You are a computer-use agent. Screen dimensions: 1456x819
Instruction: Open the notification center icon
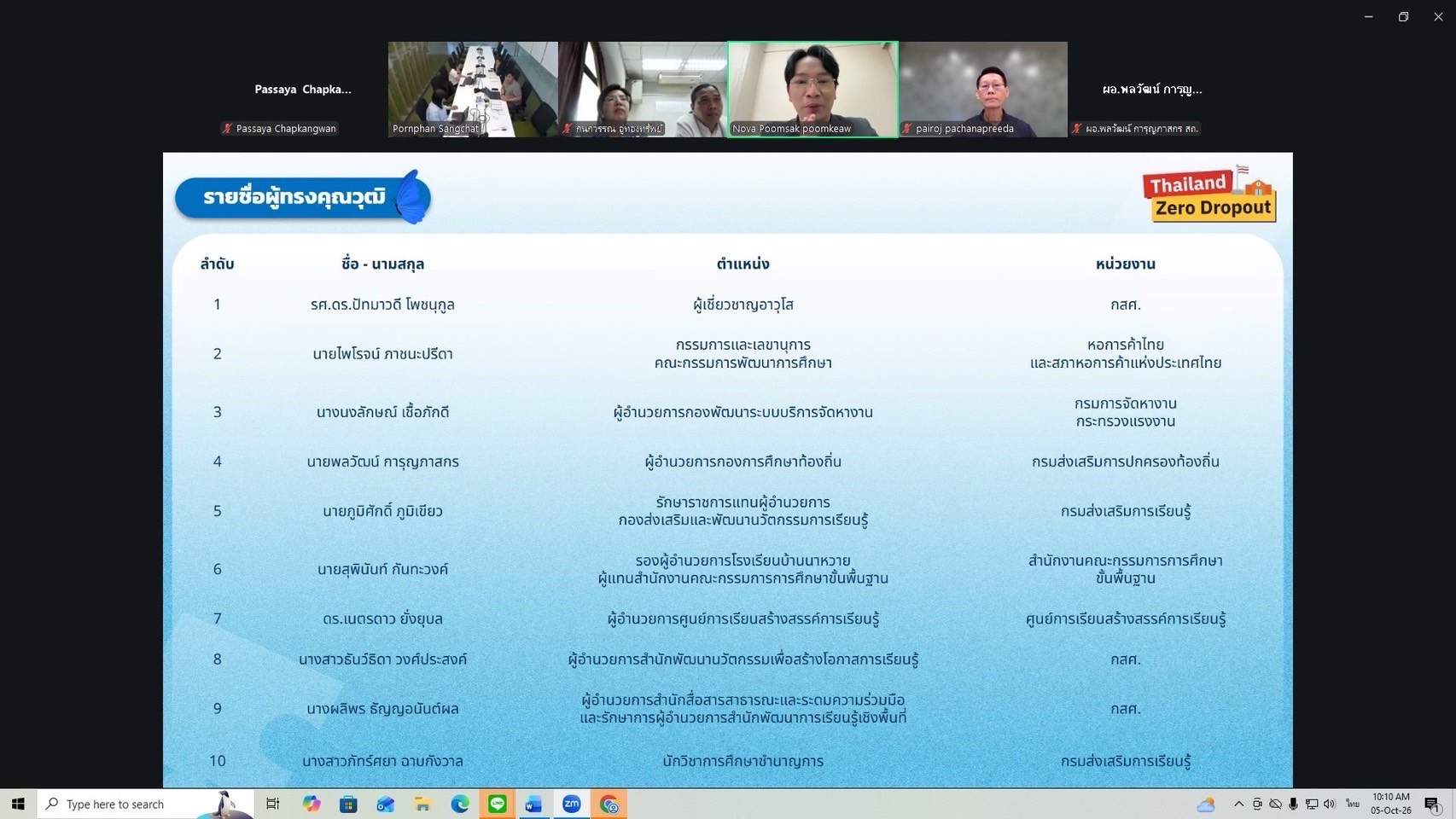coord(1433,804)
